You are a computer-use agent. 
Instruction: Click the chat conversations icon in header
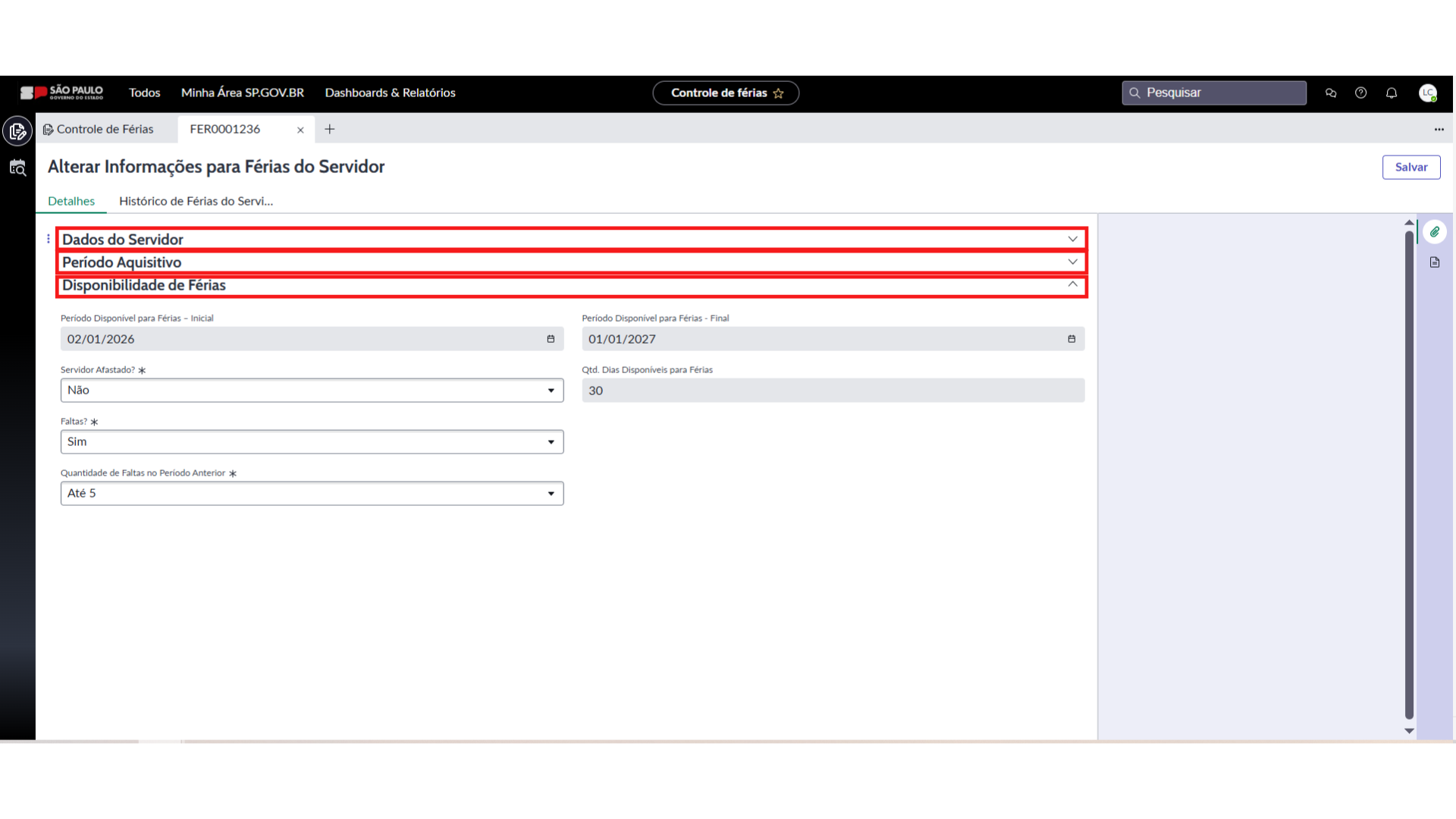pyautogui.click(x=1331, y=93)
